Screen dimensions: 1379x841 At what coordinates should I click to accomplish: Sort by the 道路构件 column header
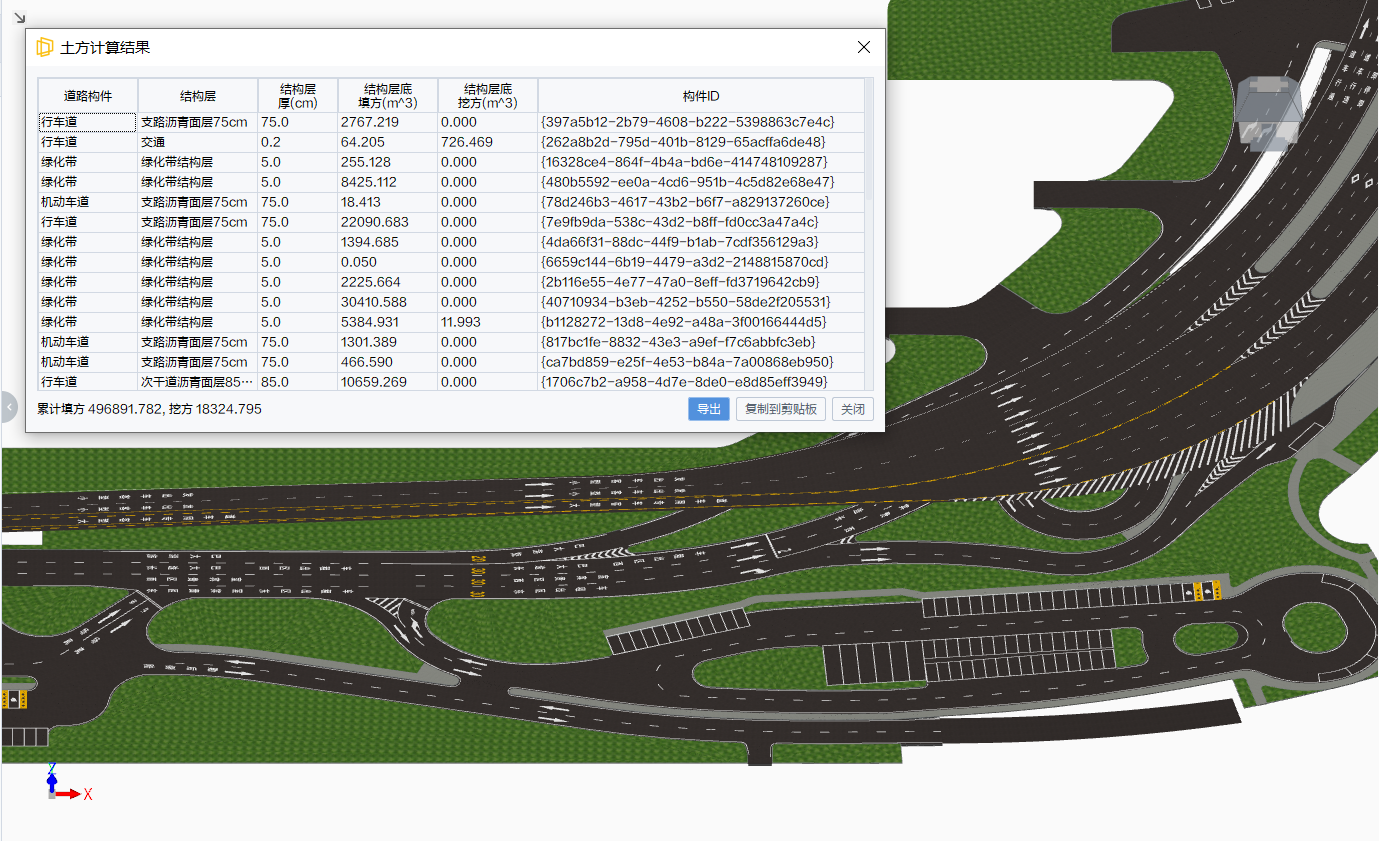tap(88, 96)
